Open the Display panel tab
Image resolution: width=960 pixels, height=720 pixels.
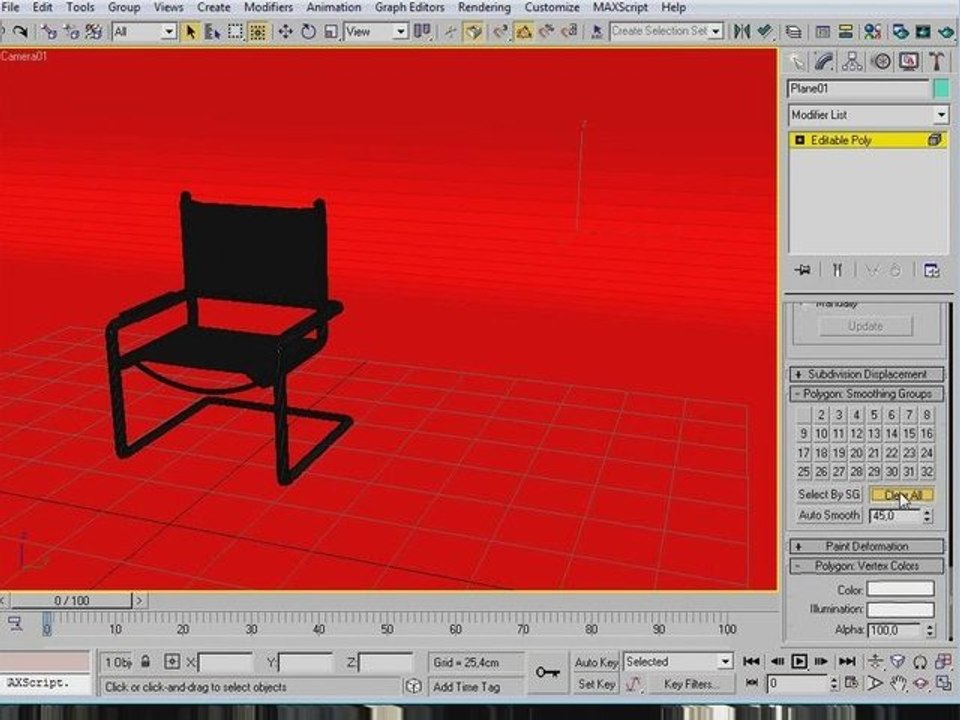pyautogui.click(x=909, y=62)
